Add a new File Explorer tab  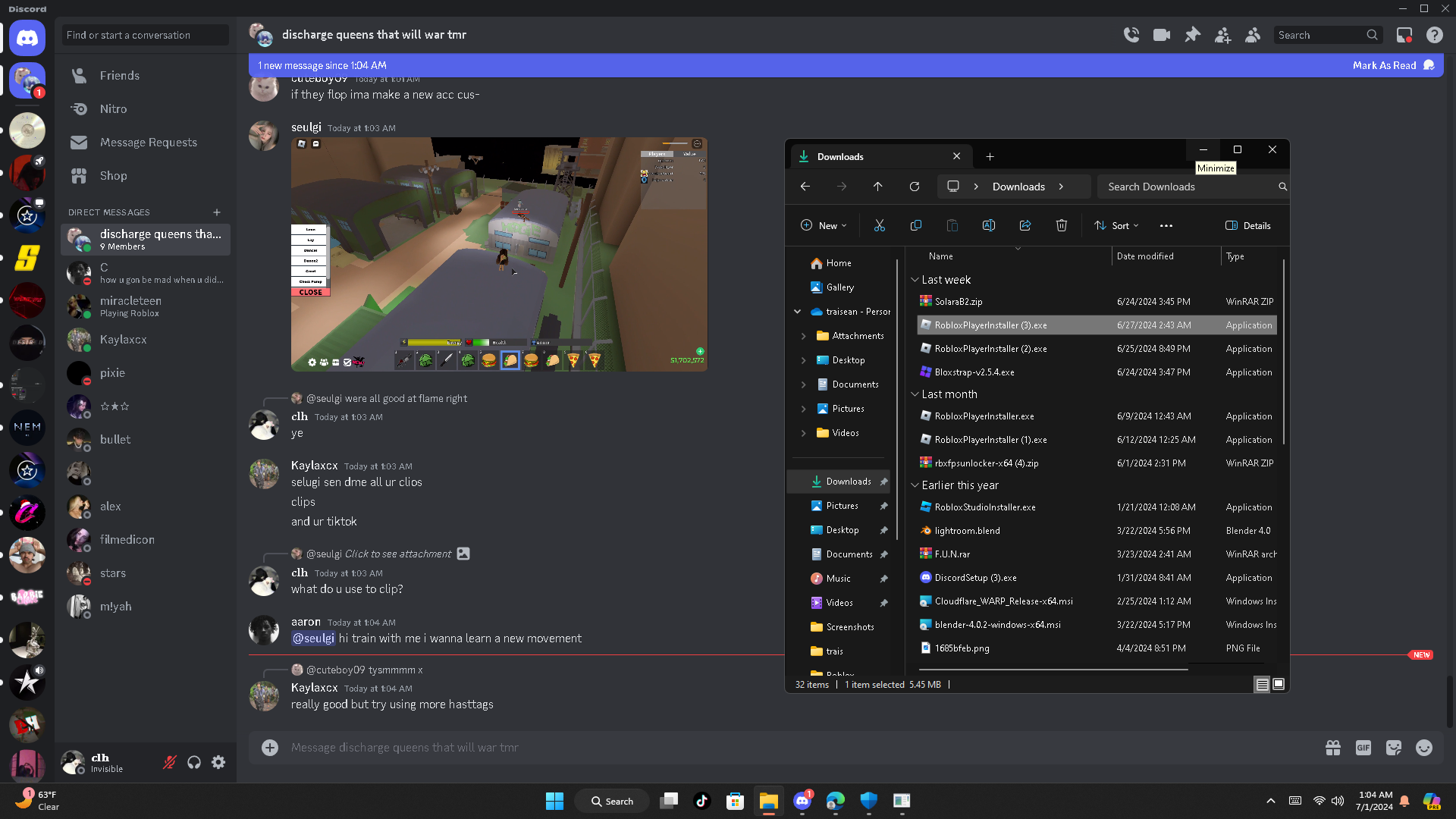coord(990,157)
